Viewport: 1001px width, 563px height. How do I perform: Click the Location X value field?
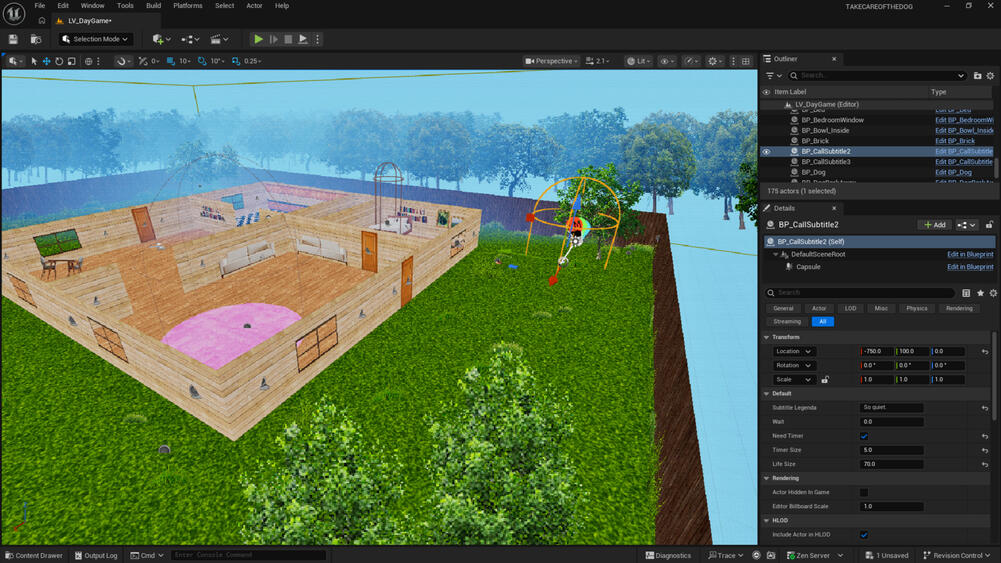(876, 352)
